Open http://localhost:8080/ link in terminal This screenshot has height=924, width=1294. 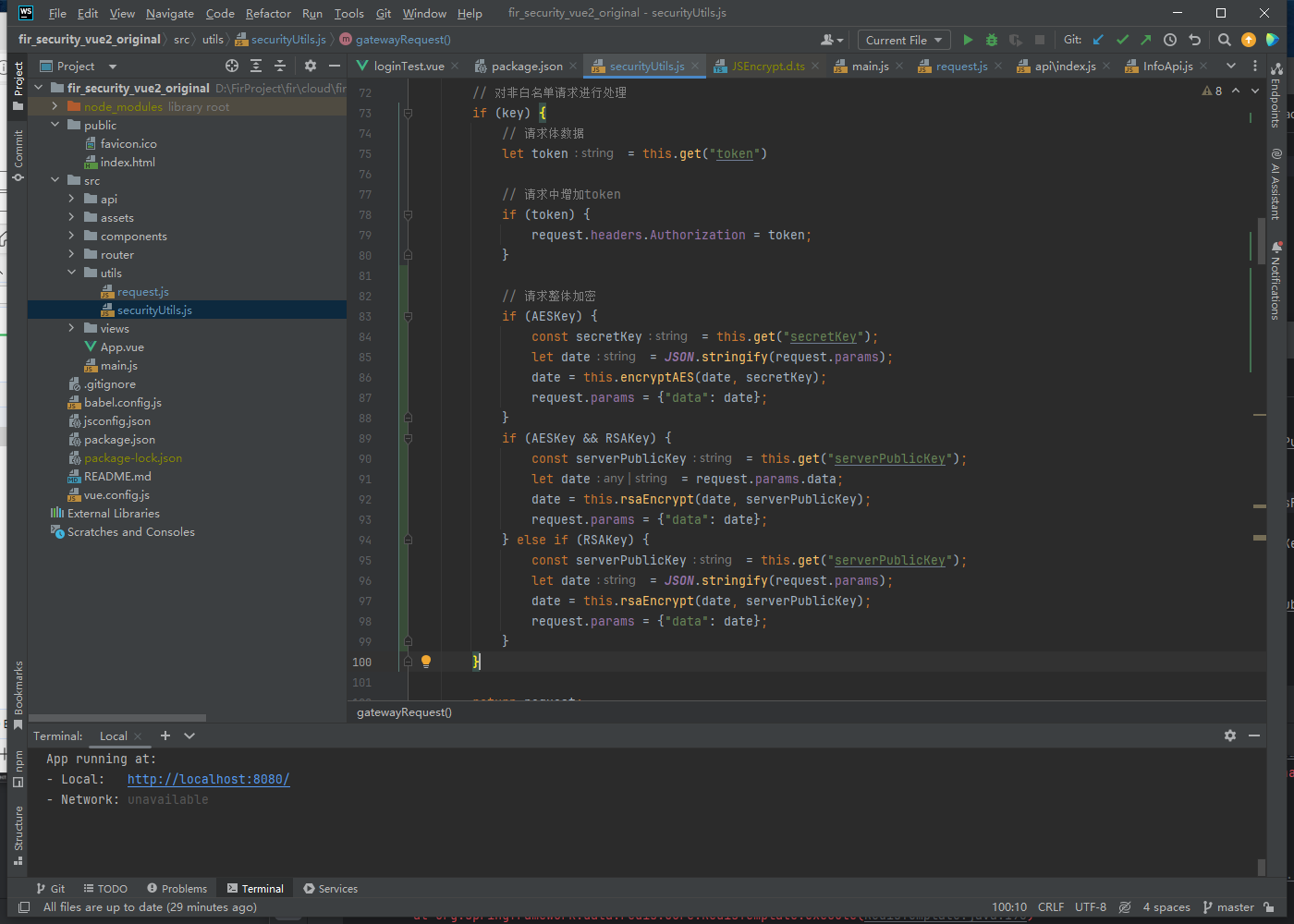(208, 779)
